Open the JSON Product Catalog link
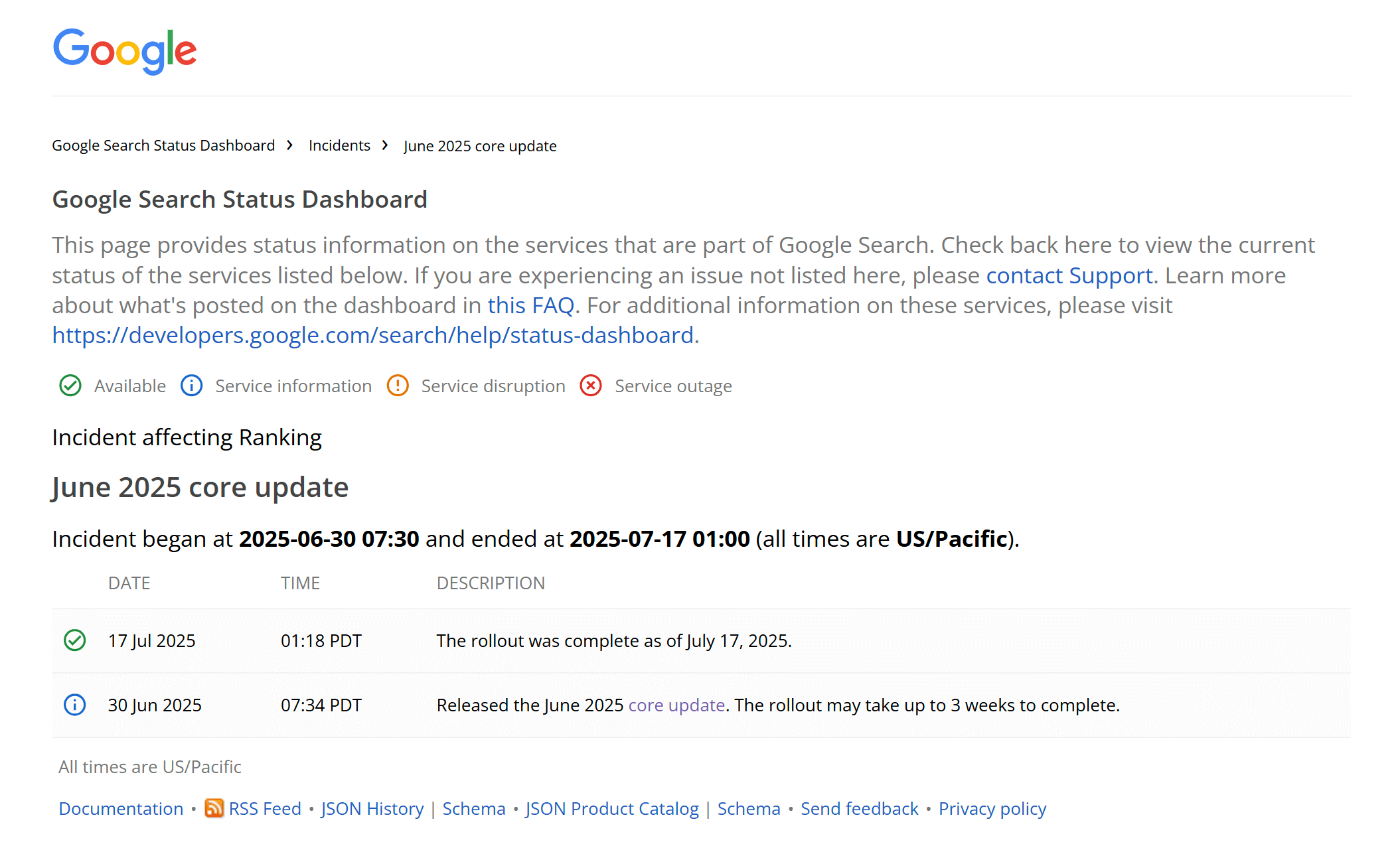Image resolution: width=1400 pixels, height=858 pixels. click(612, 808)
